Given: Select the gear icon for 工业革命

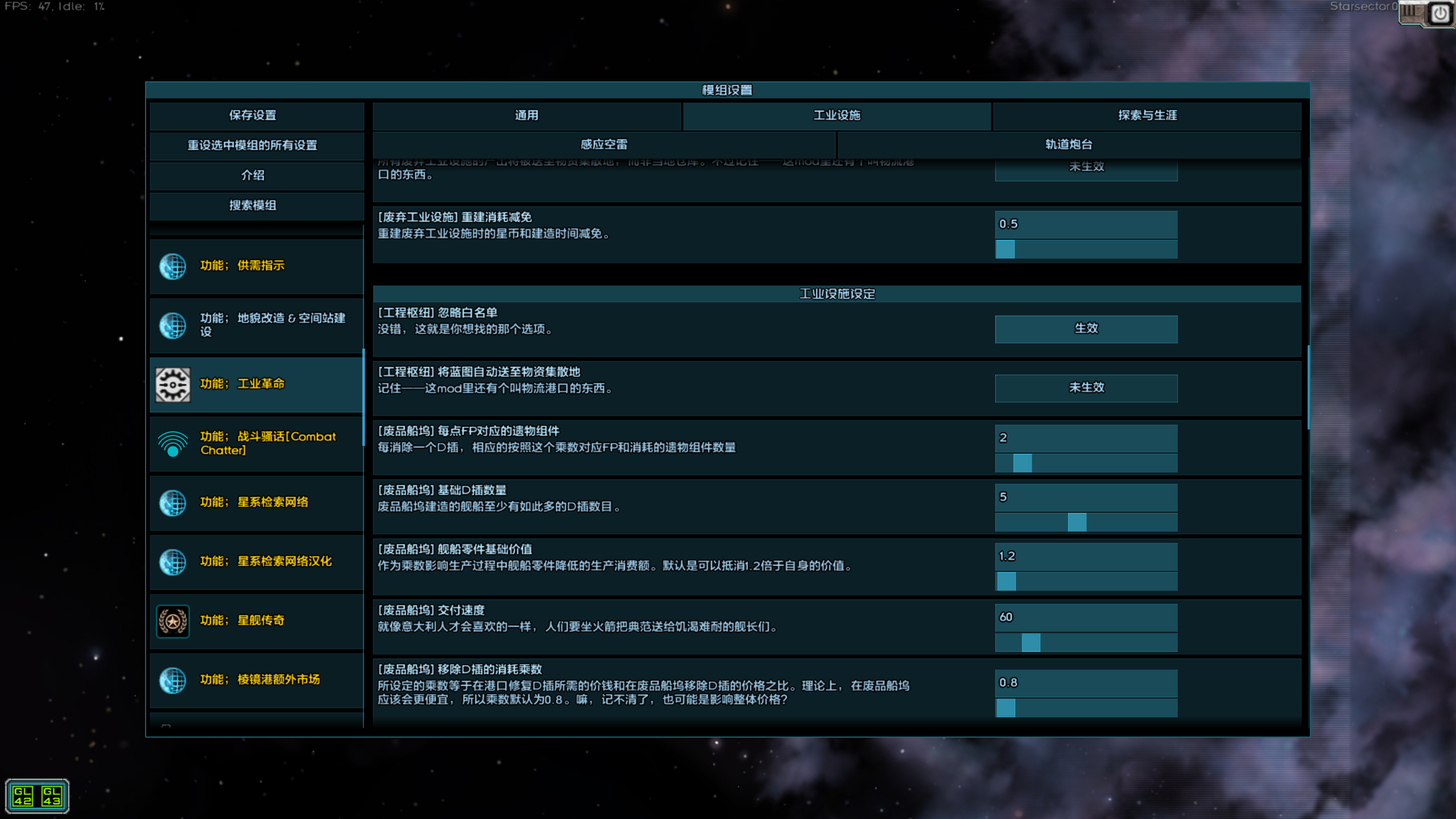Looking at the screenshot, I should (172, 384).
